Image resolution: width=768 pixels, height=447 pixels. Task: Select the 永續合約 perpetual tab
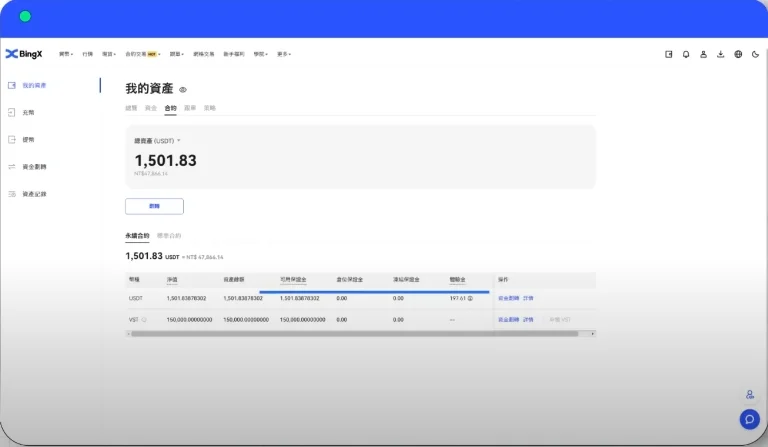pos(137,236)
